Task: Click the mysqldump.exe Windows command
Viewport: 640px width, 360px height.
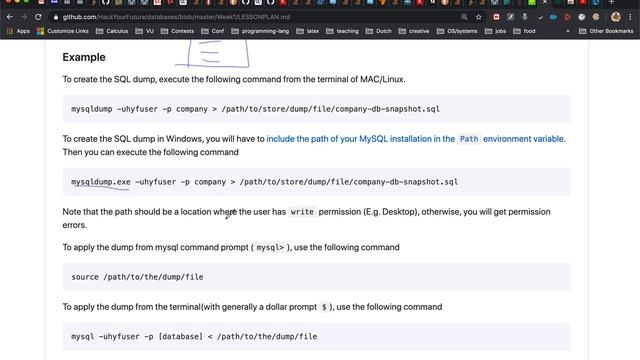Action: 264,182
